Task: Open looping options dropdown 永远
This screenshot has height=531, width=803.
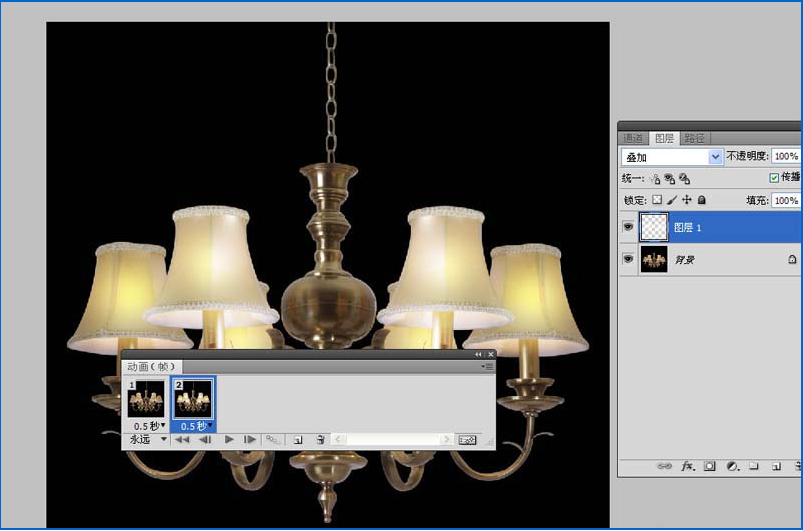Action: pyautogui.click(x=148, y=439)
